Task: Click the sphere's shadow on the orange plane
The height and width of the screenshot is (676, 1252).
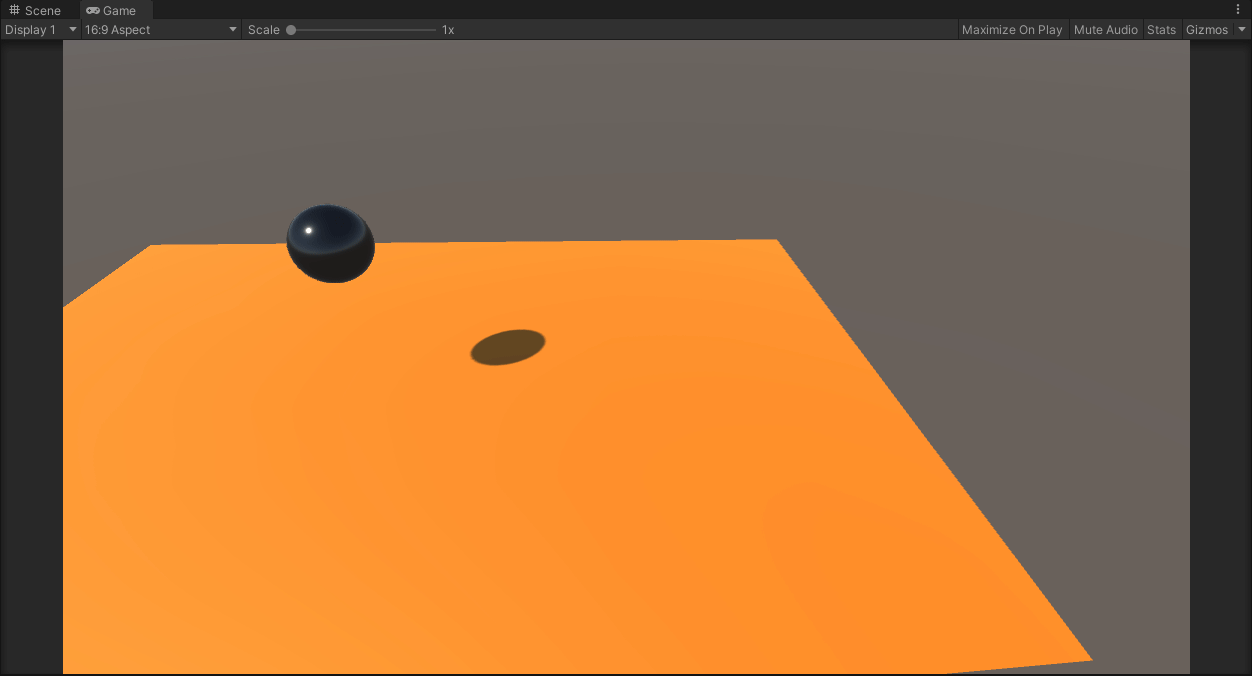Action: pos(507,345)
